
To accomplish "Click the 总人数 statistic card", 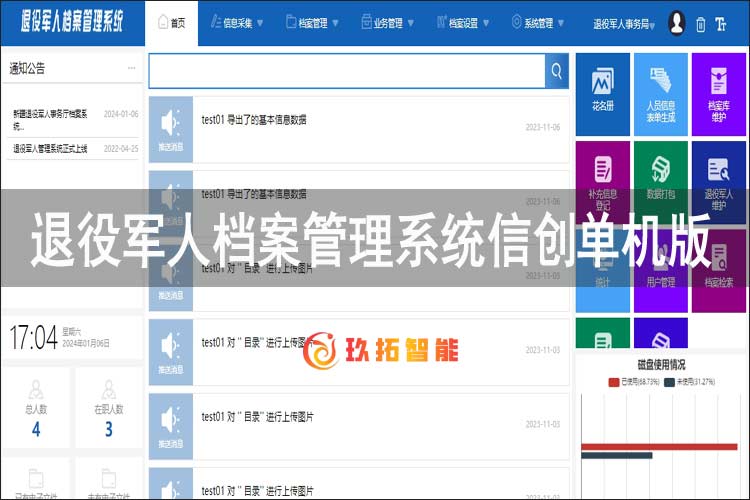I will (x=36, y=408).
